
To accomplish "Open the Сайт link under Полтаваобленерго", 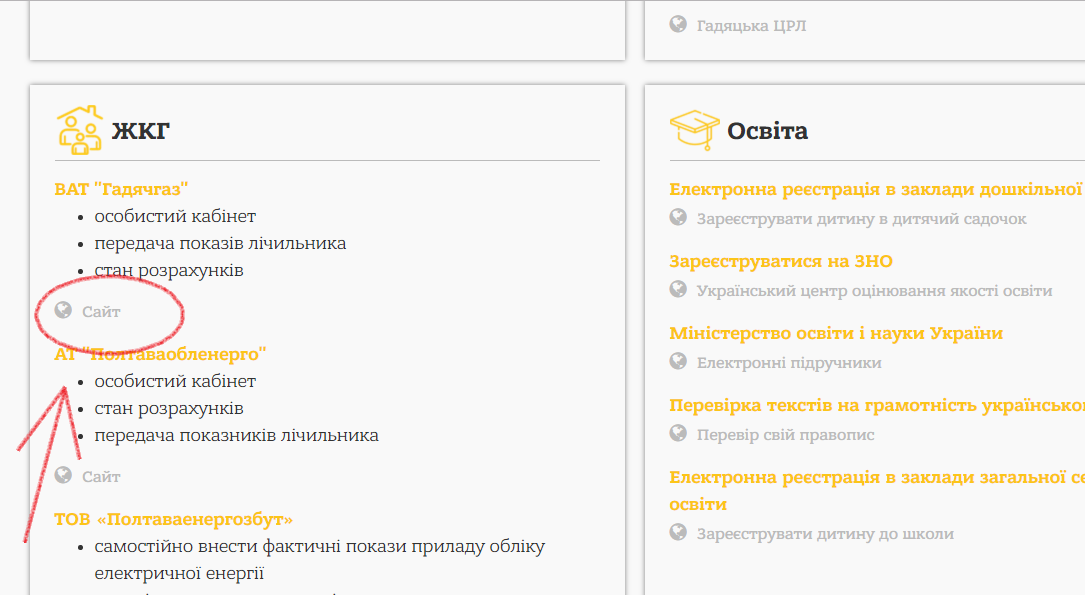I will click(x=101, y=477).
